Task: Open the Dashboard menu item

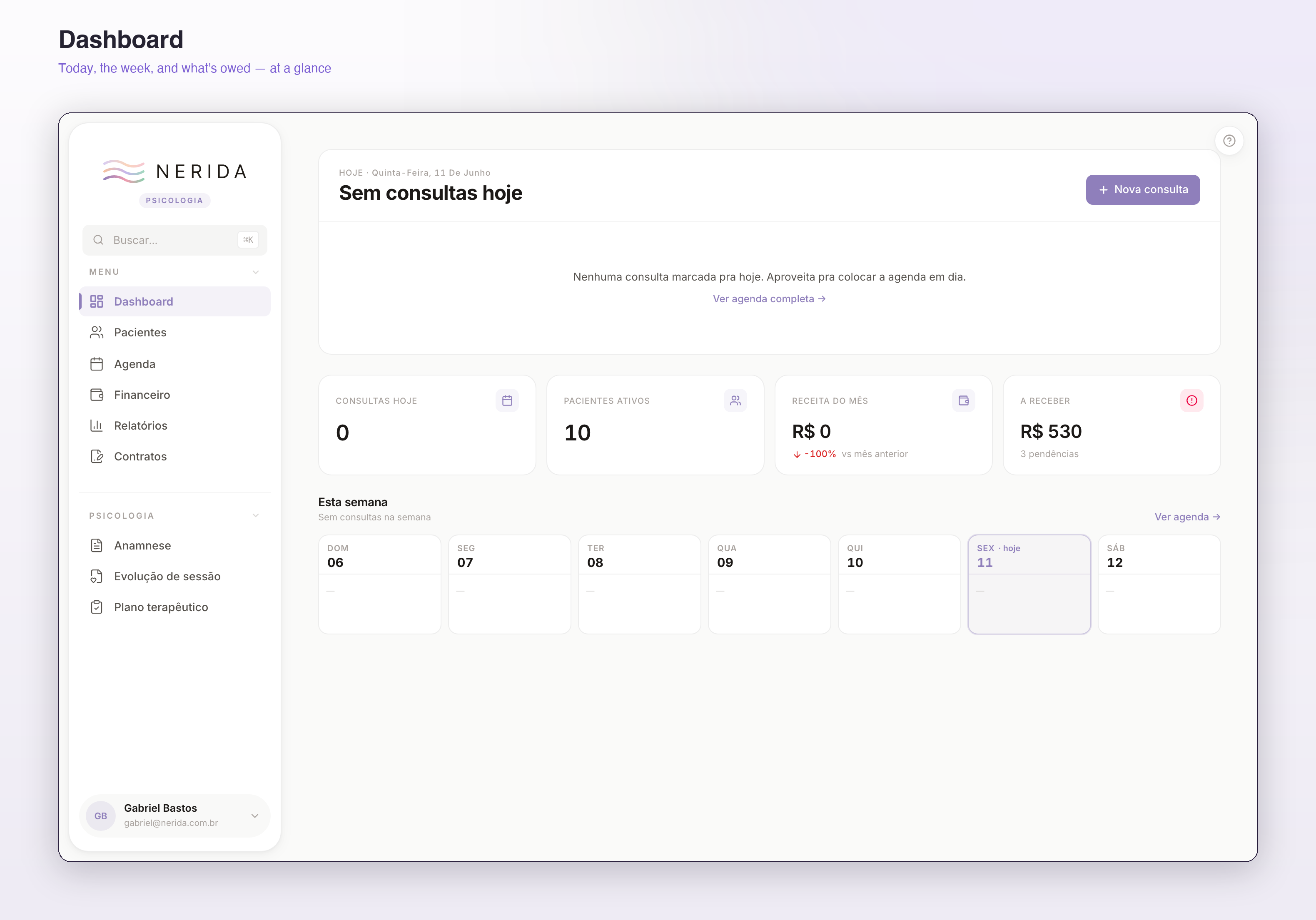Action: point(175,301)
